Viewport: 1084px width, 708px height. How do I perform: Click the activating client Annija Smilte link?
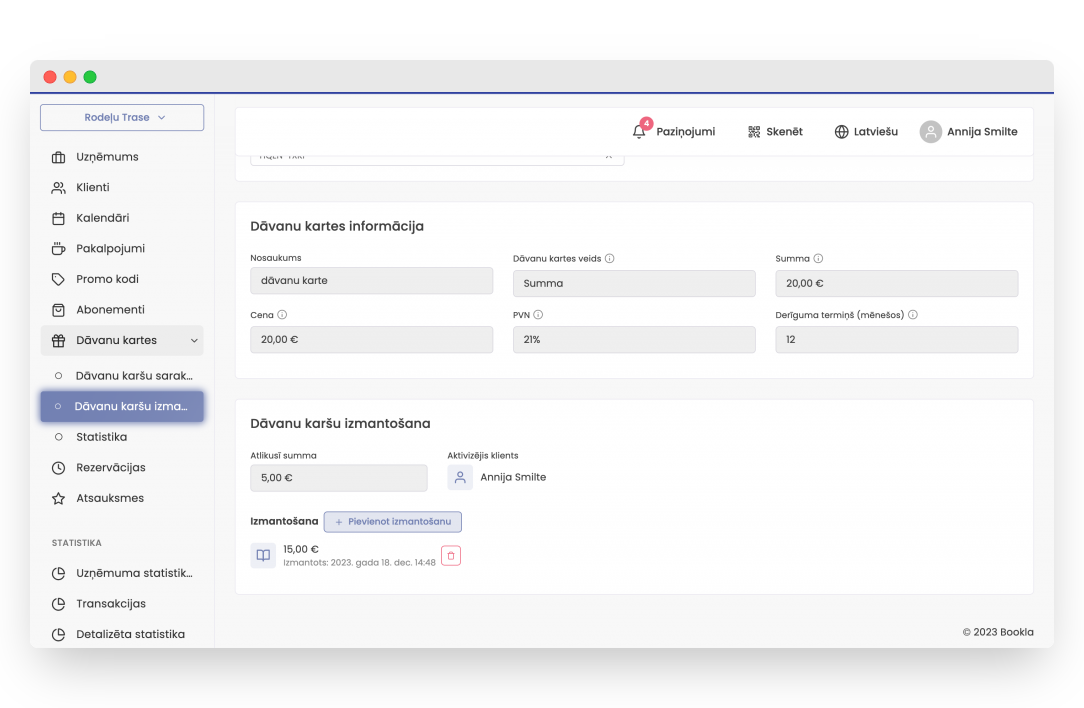[x=512, y=477]
